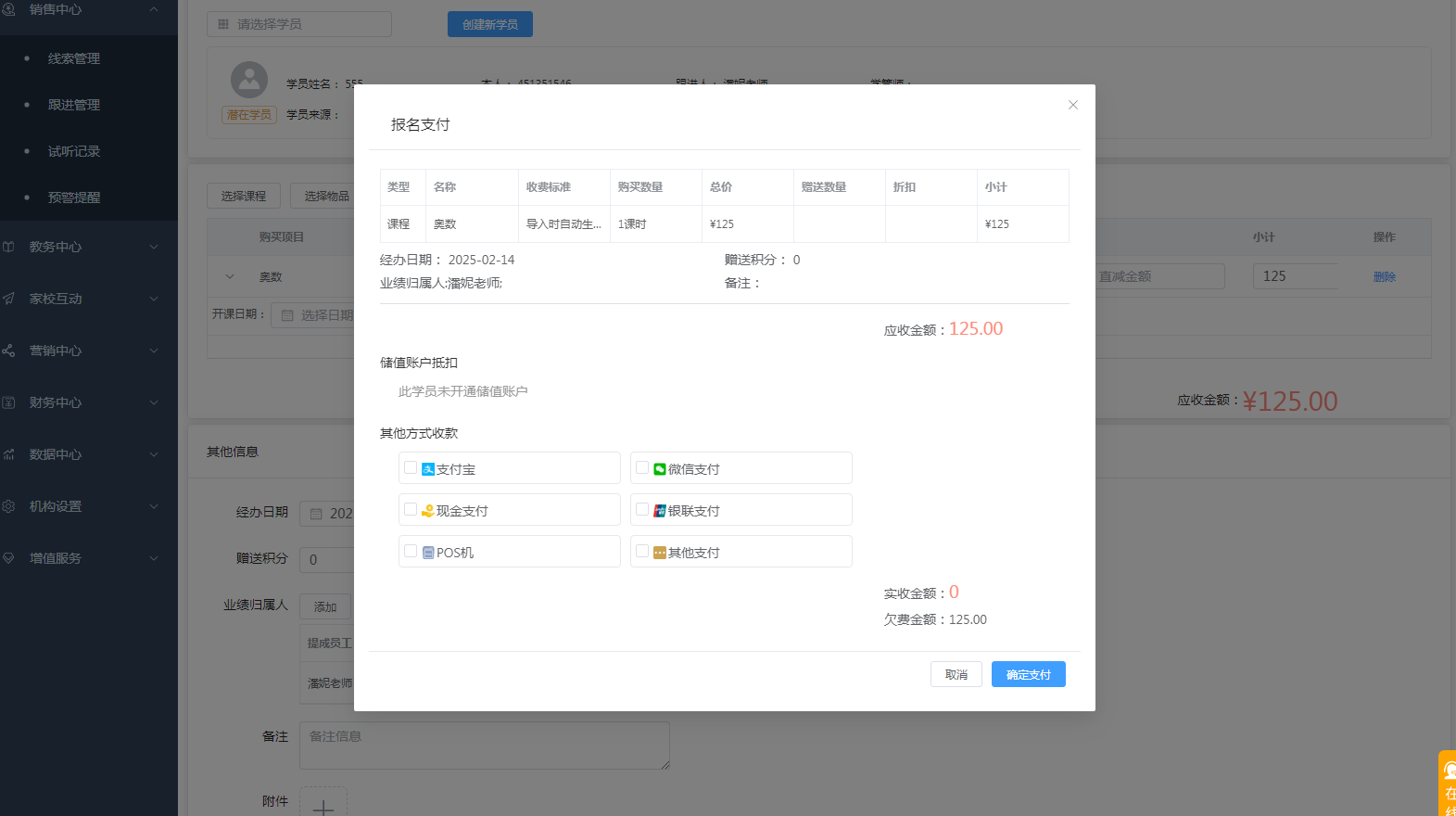Click the 机构设置 gear icon
1456x816 pixels.
(x=8, y=506)
